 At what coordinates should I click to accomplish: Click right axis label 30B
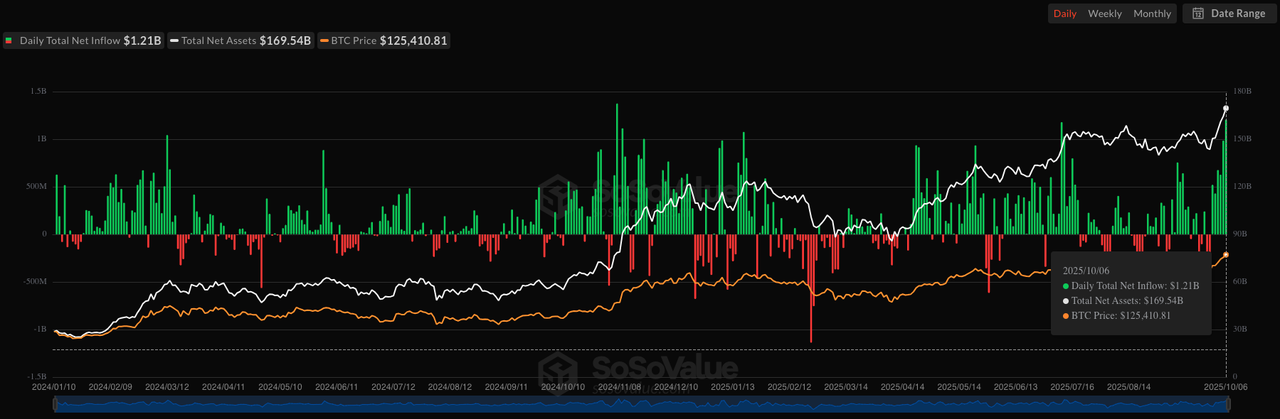1242,329
